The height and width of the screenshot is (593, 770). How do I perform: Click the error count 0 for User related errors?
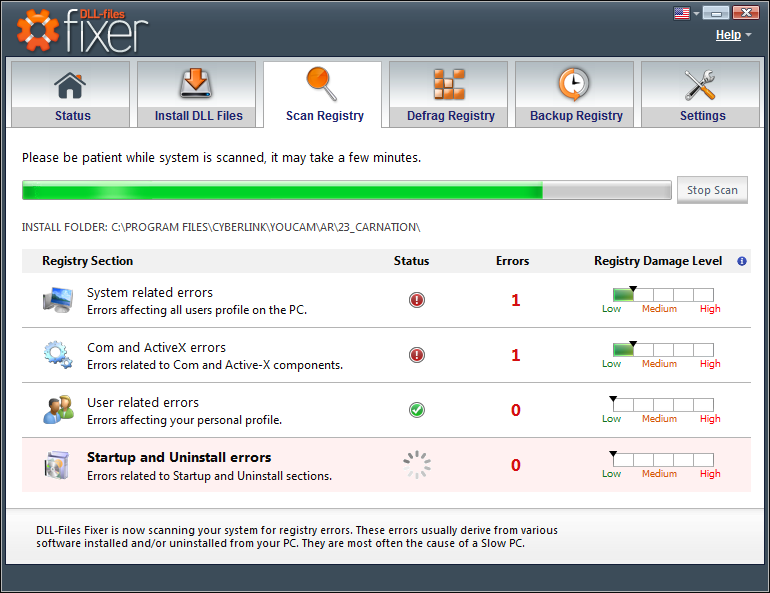[x=515, y=410]
